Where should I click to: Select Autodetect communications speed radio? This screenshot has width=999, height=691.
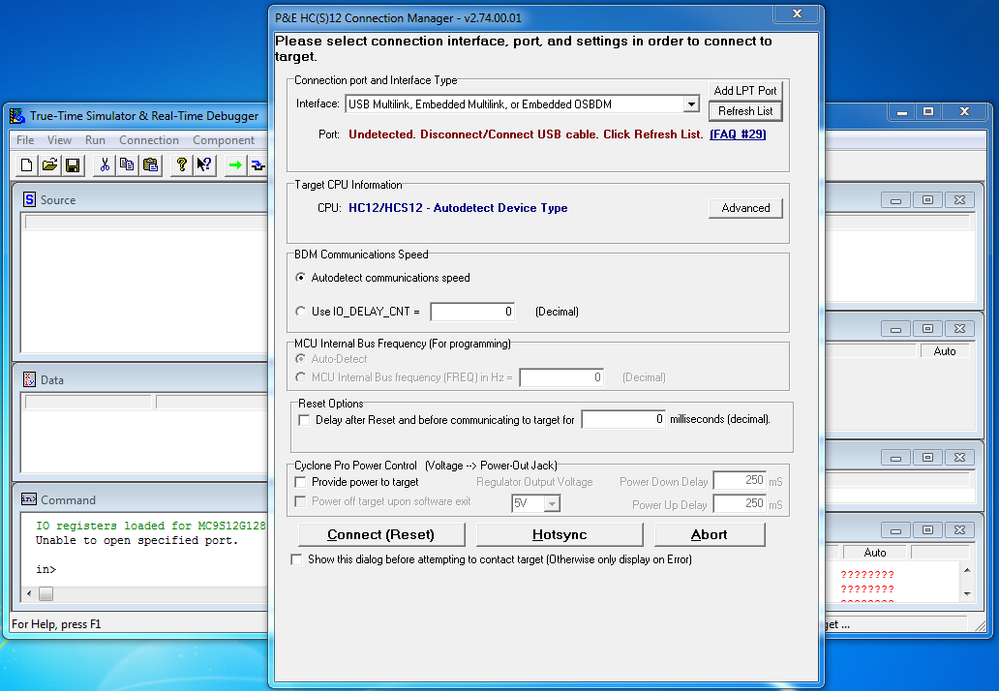(300, 278)
